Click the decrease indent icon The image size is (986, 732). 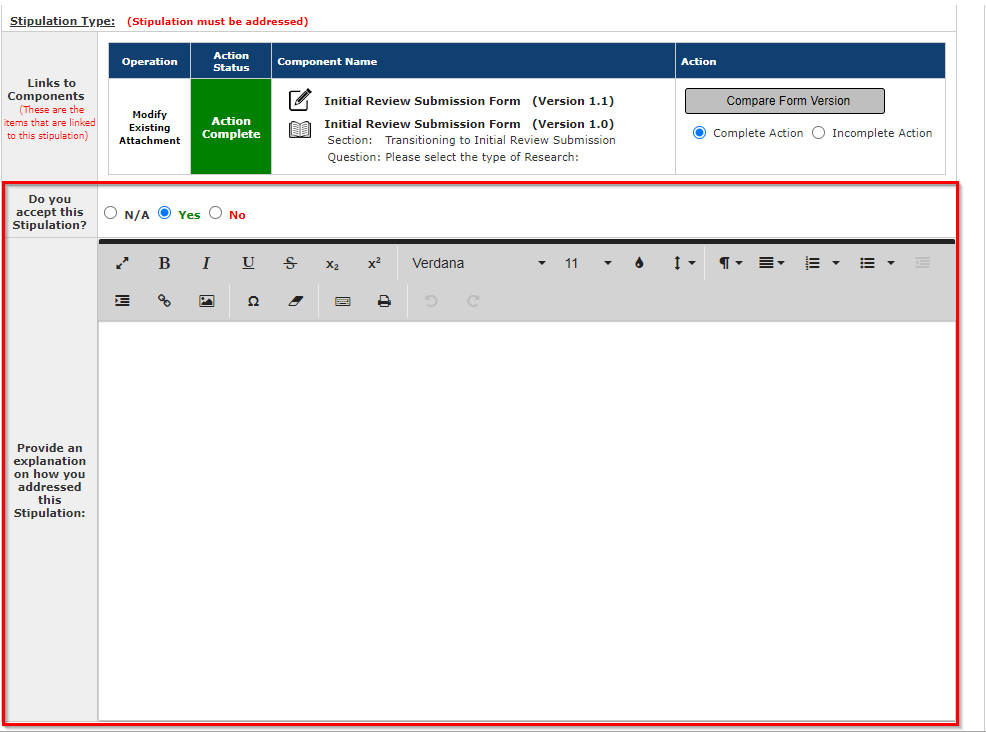click(x=922, y=263)
